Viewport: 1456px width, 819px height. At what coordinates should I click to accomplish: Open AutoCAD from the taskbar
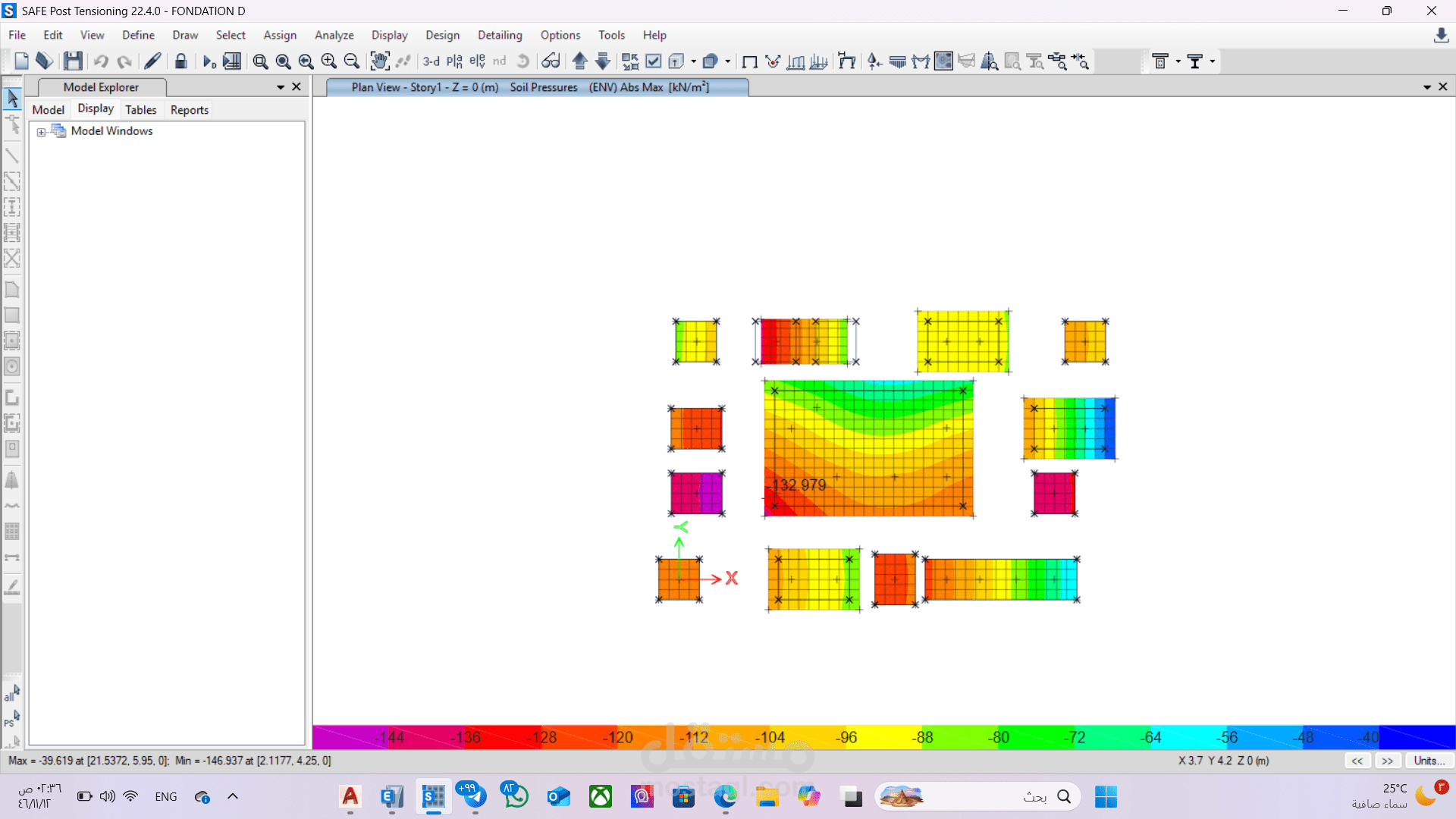click(350, 797)
